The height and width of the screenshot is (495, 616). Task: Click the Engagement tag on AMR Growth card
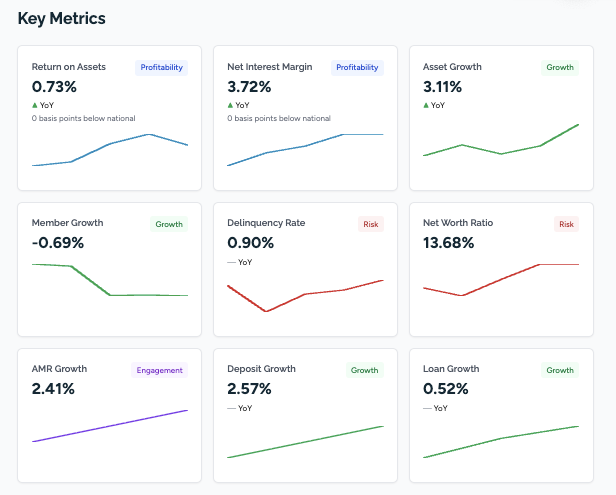(x=159, y=370)
